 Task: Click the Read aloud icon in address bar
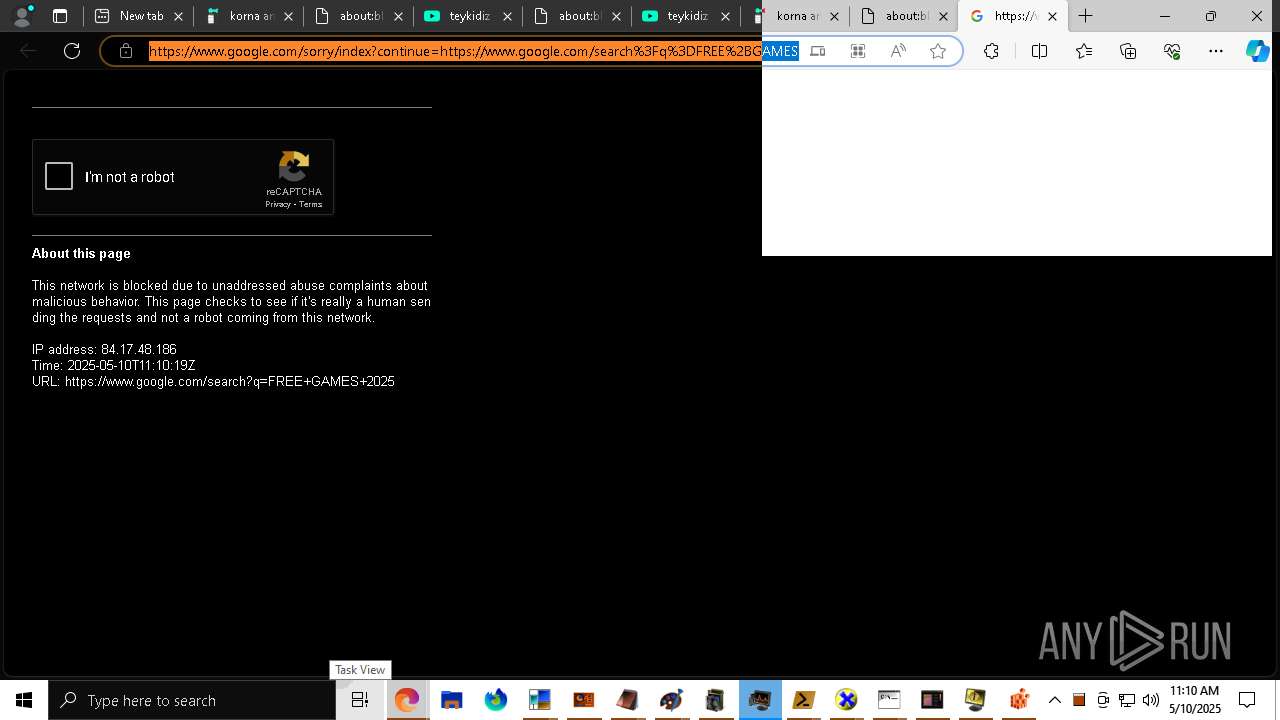coord(898,51)
